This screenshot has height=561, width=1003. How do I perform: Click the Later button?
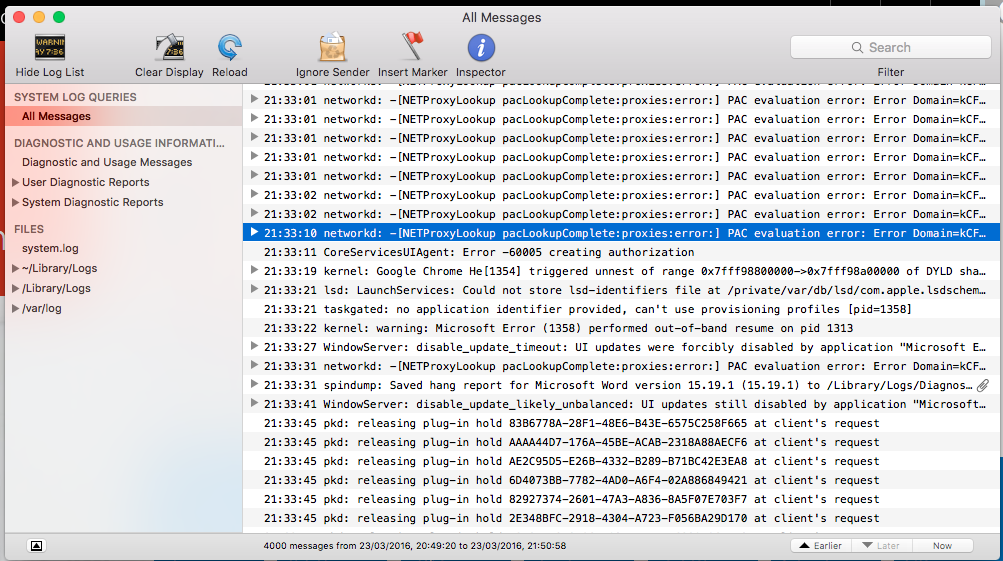click(881, 546)
